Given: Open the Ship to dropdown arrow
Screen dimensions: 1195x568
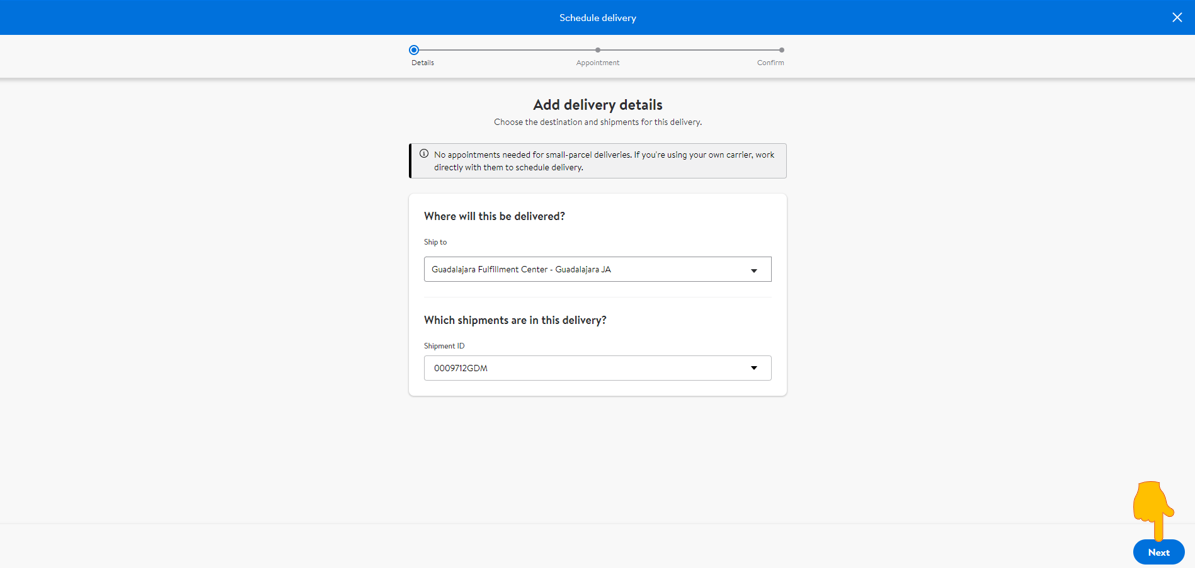Looking at the screenshot, I should coord(754,270).
